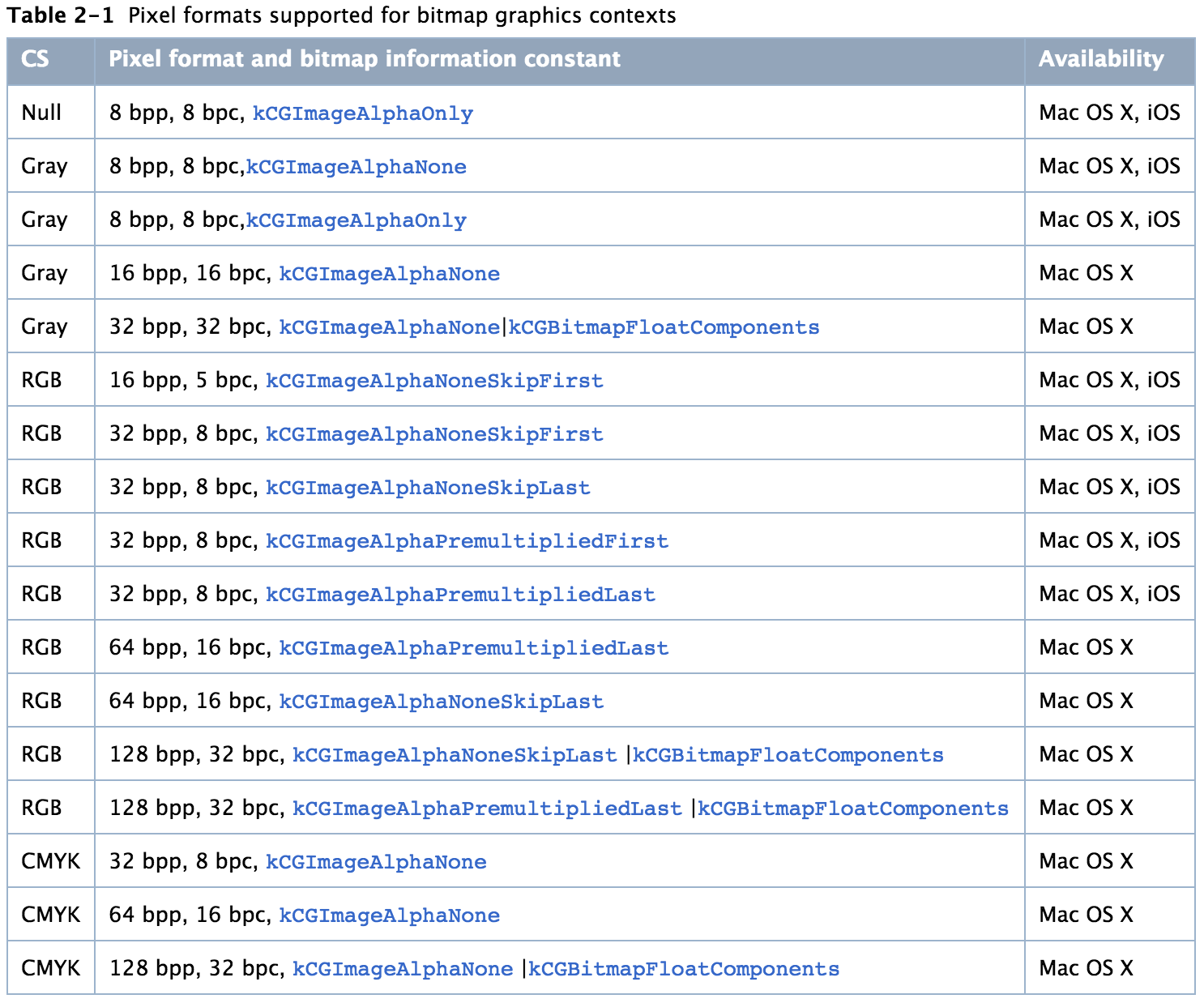
Task: Click kCGBitmapFloatComponents link in the CMYK row
Action: [684, 969]
